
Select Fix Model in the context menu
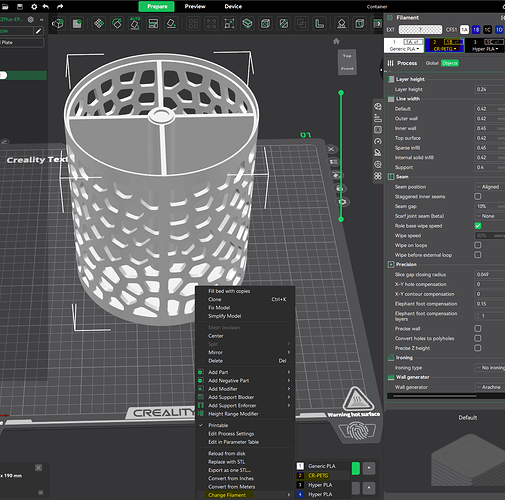coord(219,308)
